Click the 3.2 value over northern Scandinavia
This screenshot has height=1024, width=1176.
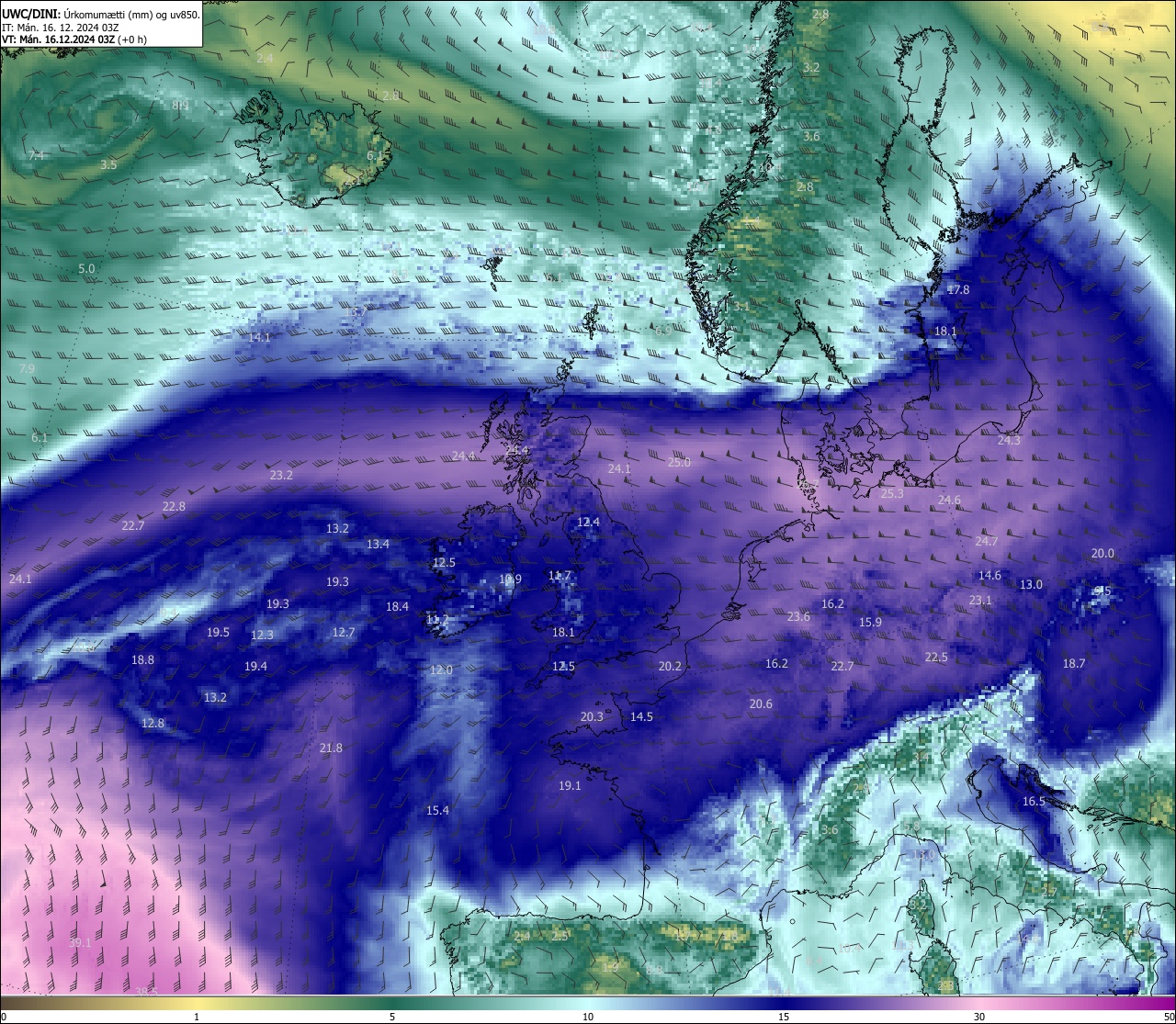tap(811, 68)
